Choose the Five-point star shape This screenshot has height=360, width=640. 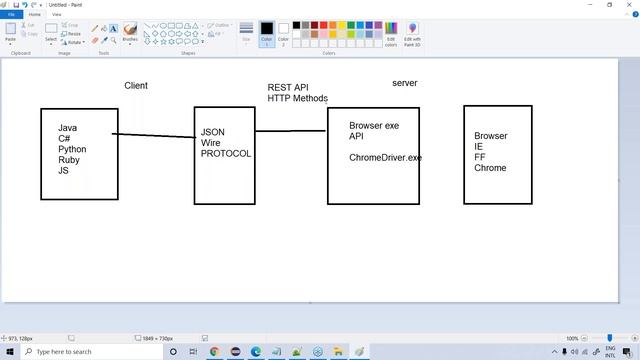(x=163, y=41)
